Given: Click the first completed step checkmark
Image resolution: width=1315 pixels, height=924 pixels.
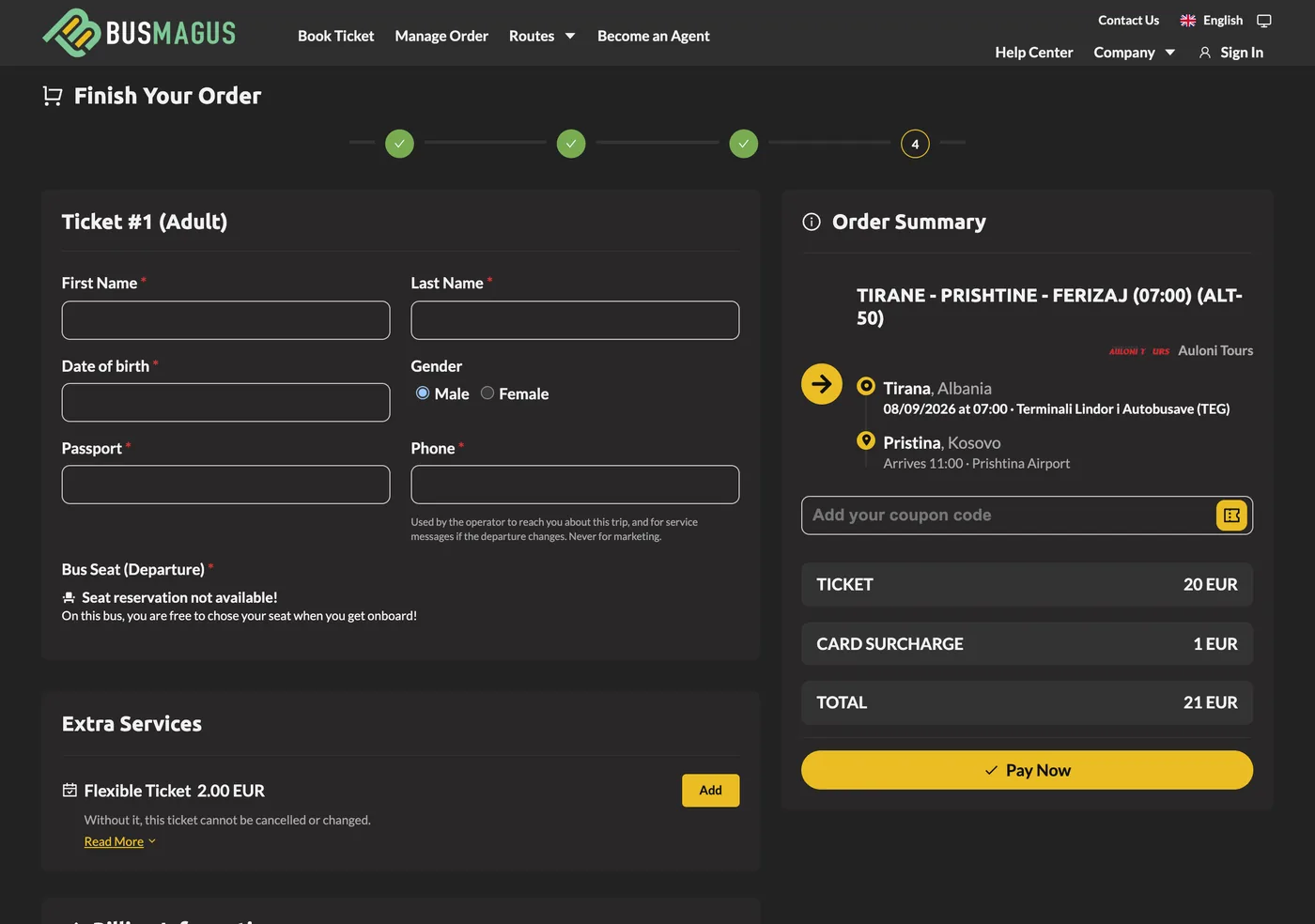Looking at the screenshot, I should click(399, 144).
